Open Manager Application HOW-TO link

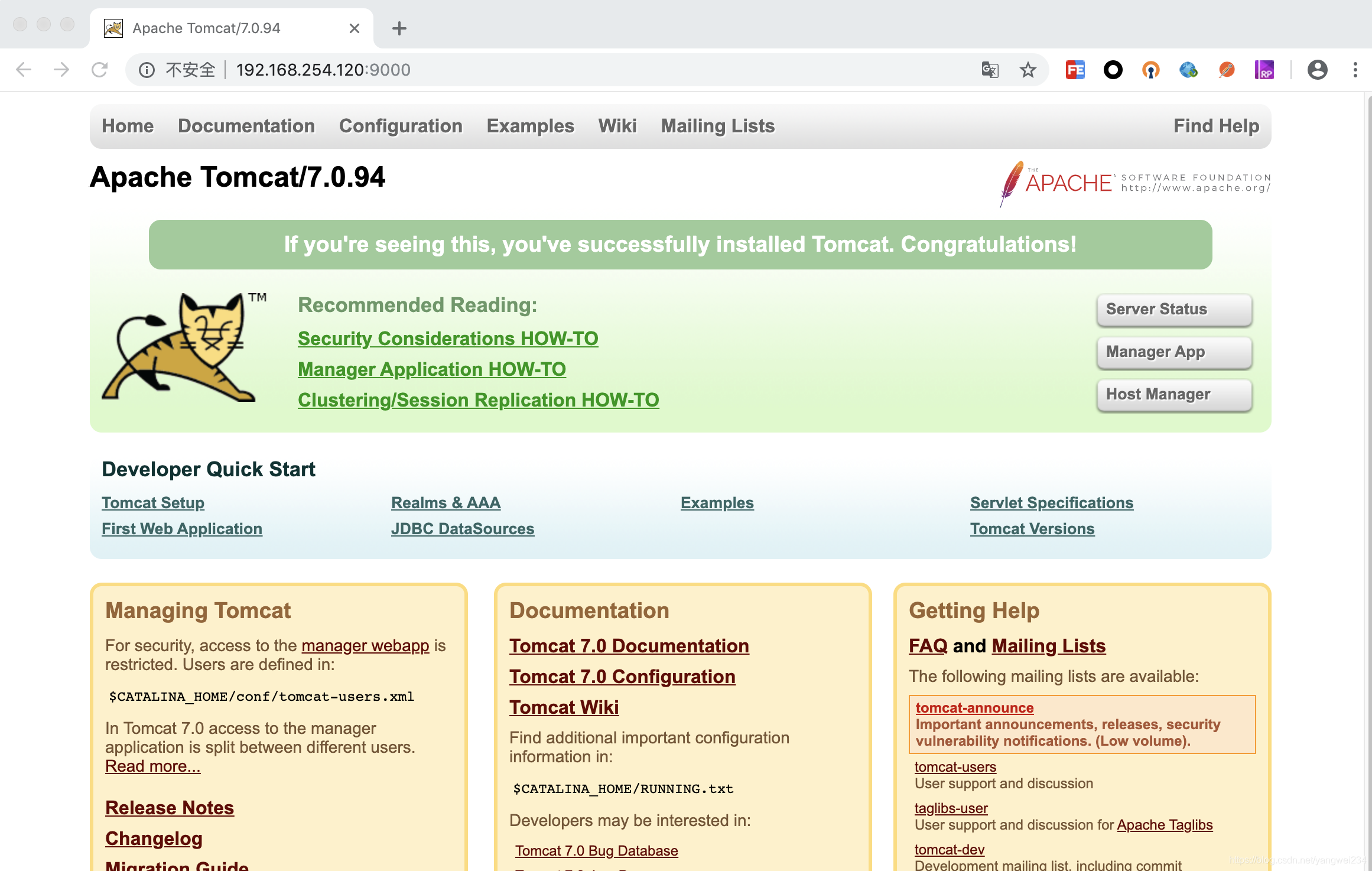432,369
